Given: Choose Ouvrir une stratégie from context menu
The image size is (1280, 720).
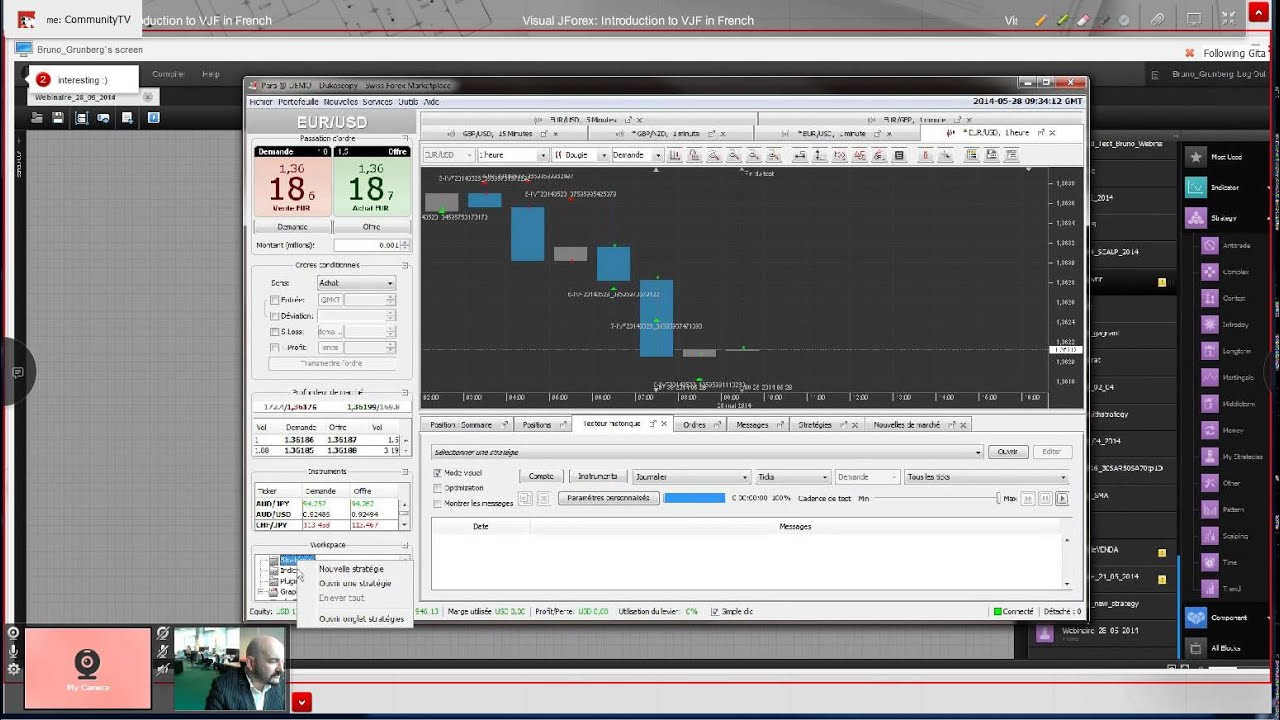Looking at the screenshot, I should click(355, 583).
